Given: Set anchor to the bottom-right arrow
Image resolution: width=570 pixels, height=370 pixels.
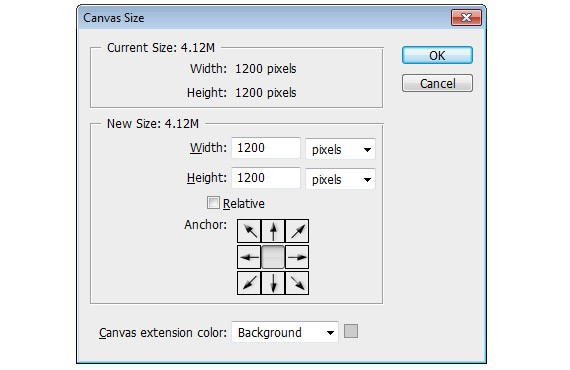Looking at the screenshot, I should (297, 283).
